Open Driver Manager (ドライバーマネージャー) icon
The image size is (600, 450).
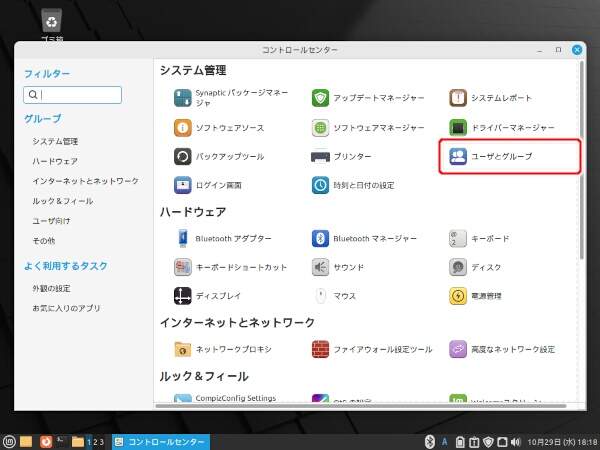[458, 128]
